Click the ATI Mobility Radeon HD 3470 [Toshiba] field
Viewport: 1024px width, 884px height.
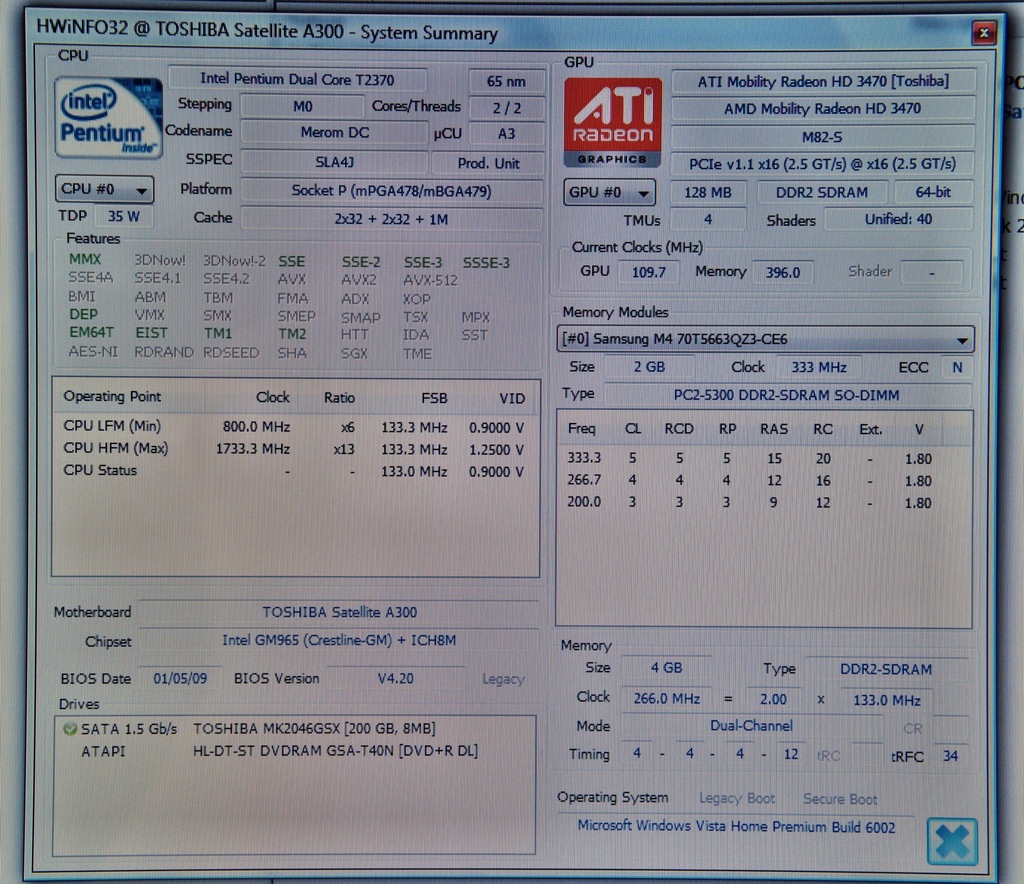click(823, 82)
